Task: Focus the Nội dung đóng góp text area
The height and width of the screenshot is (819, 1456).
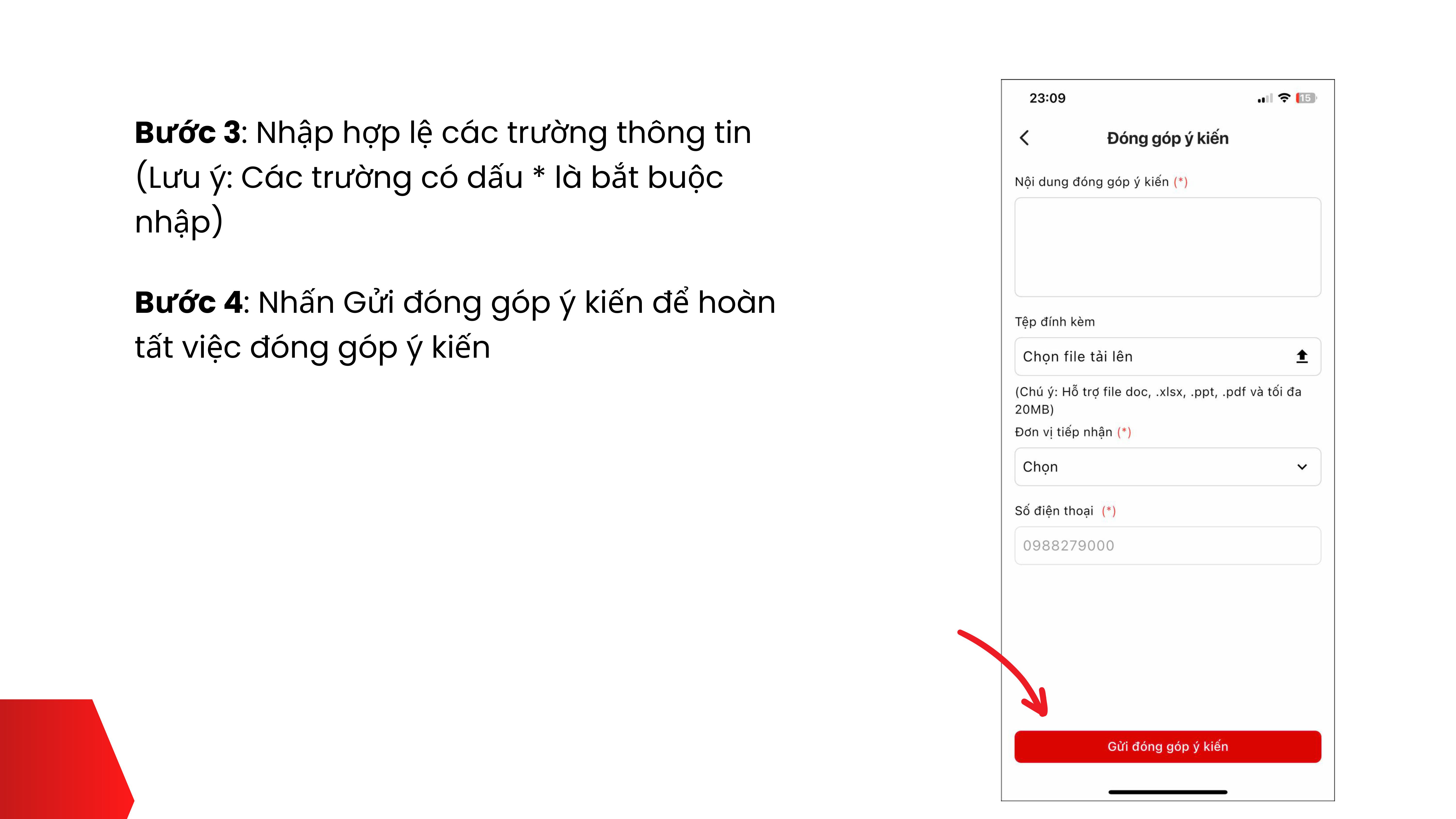Action: coord(1167,247)
